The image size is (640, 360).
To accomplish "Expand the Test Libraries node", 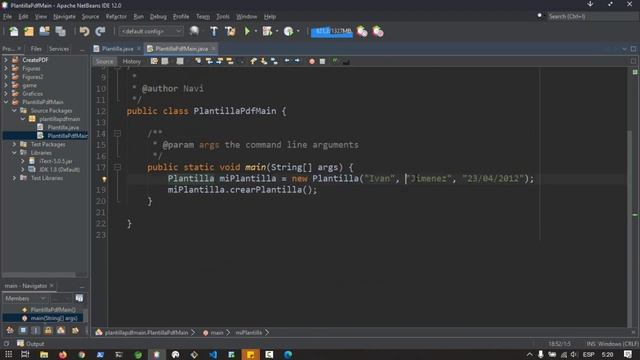I will pyautogui.click(x=14, y=178).
